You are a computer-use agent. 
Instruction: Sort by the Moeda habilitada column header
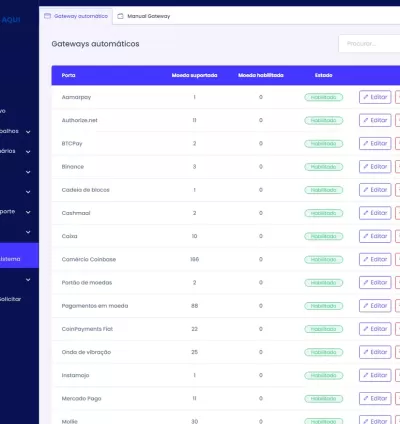(261, 75)
